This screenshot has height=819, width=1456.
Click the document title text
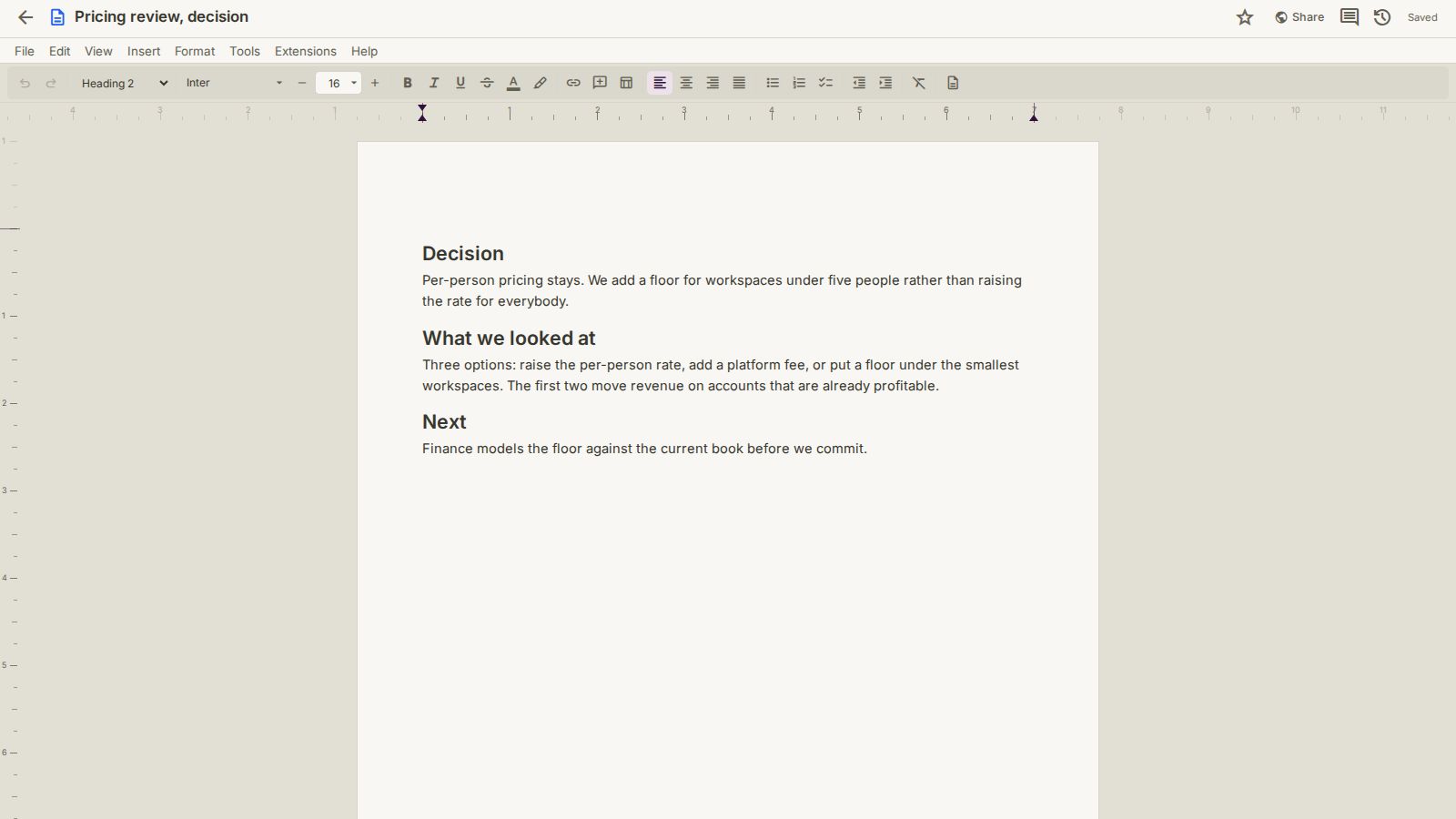coord(162,16)
